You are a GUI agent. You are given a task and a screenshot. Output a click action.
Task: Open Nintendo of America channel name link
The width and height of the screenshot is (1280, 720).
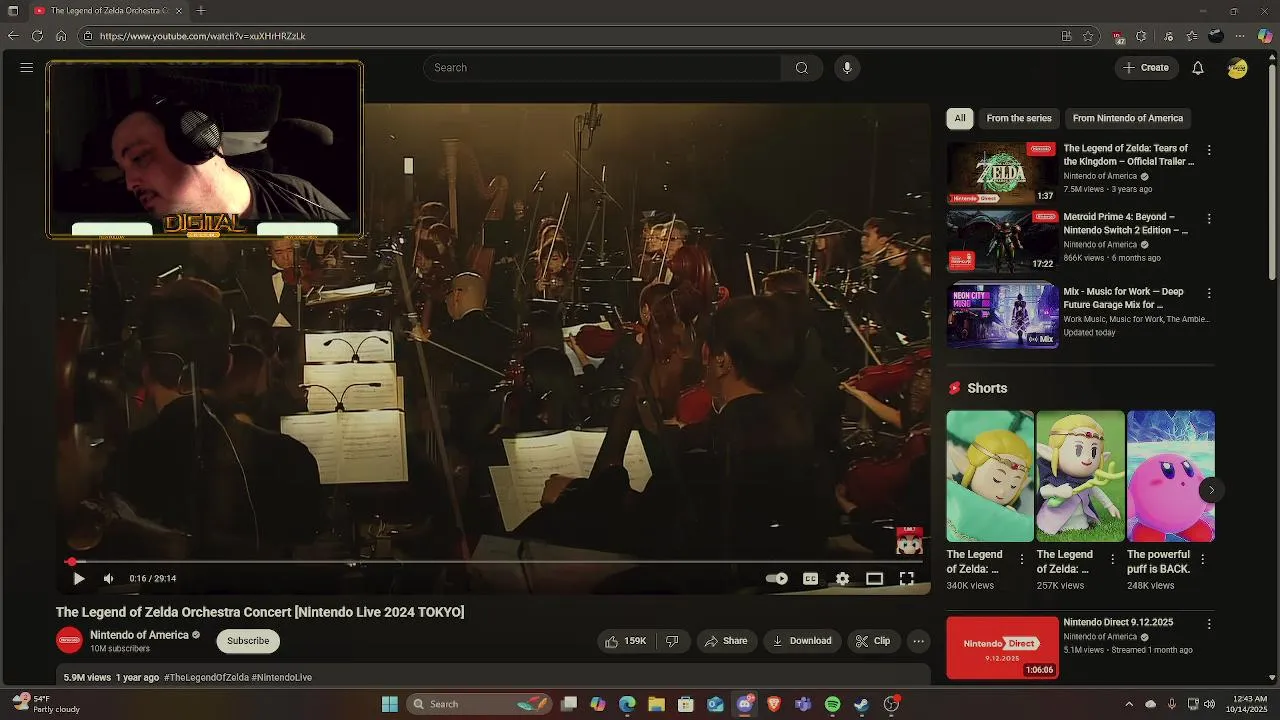pyautogui.click(x=139, y=635)
